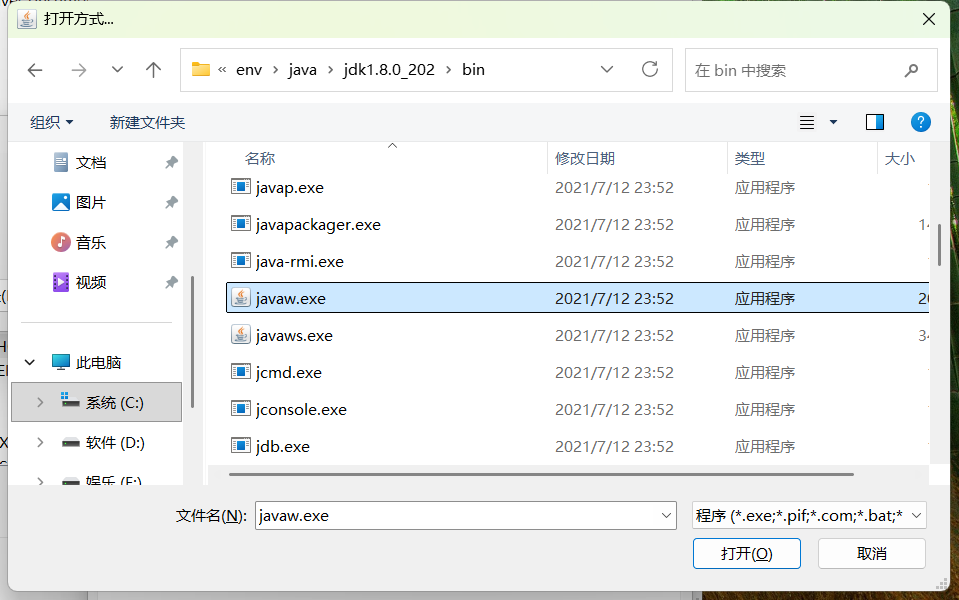
Task: Sort by 名称 column header
Action: (x=260, y=159)
